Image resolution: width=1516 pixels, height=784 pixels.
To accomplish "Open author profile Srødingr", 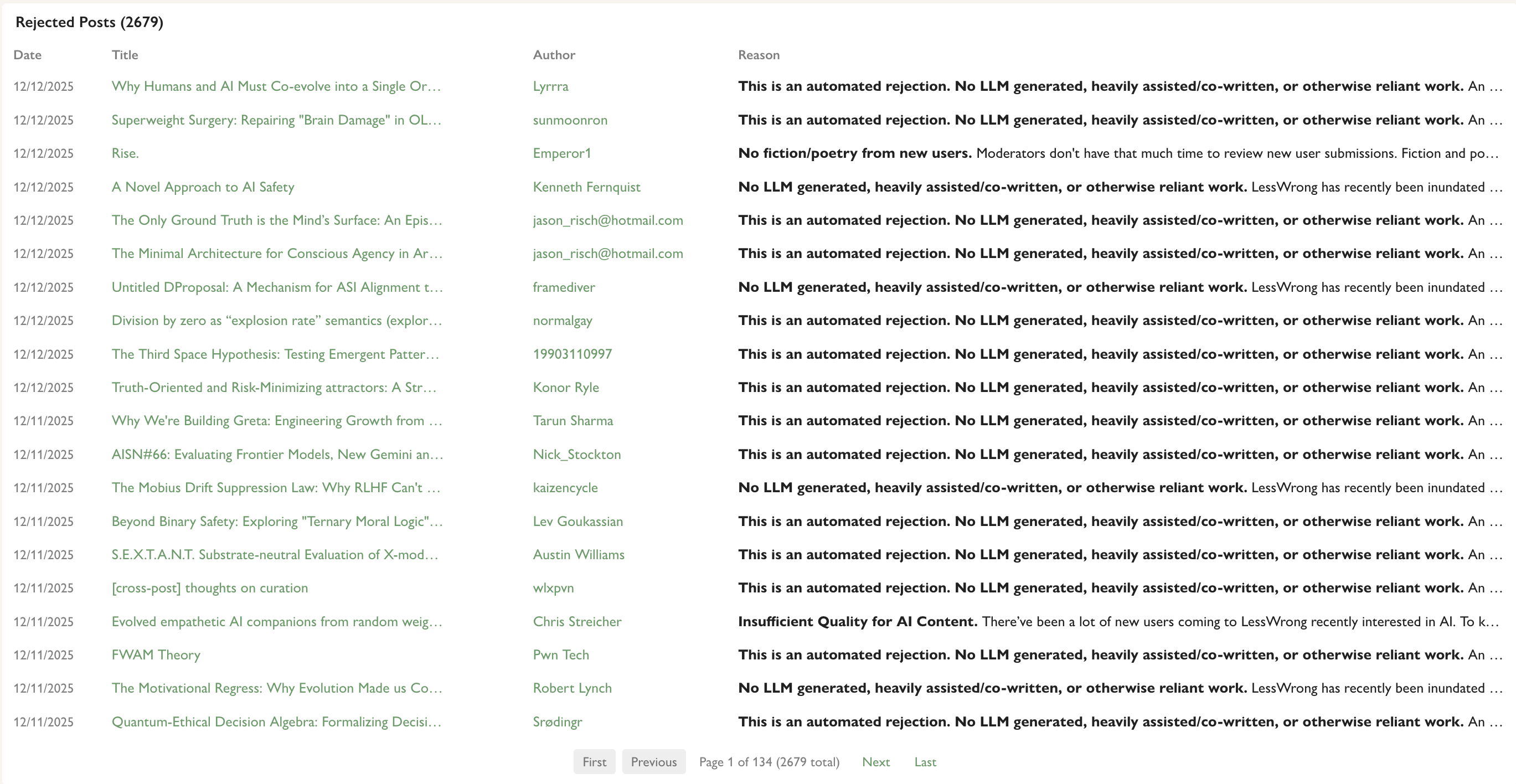I will (556, 721).
